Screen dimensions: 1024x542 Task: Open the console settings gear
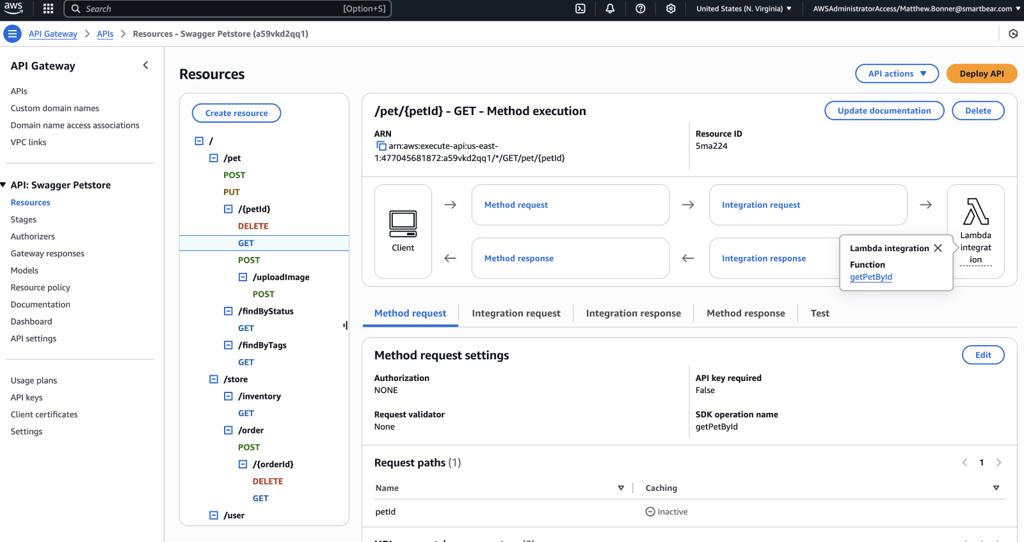[x=671, y=8]
